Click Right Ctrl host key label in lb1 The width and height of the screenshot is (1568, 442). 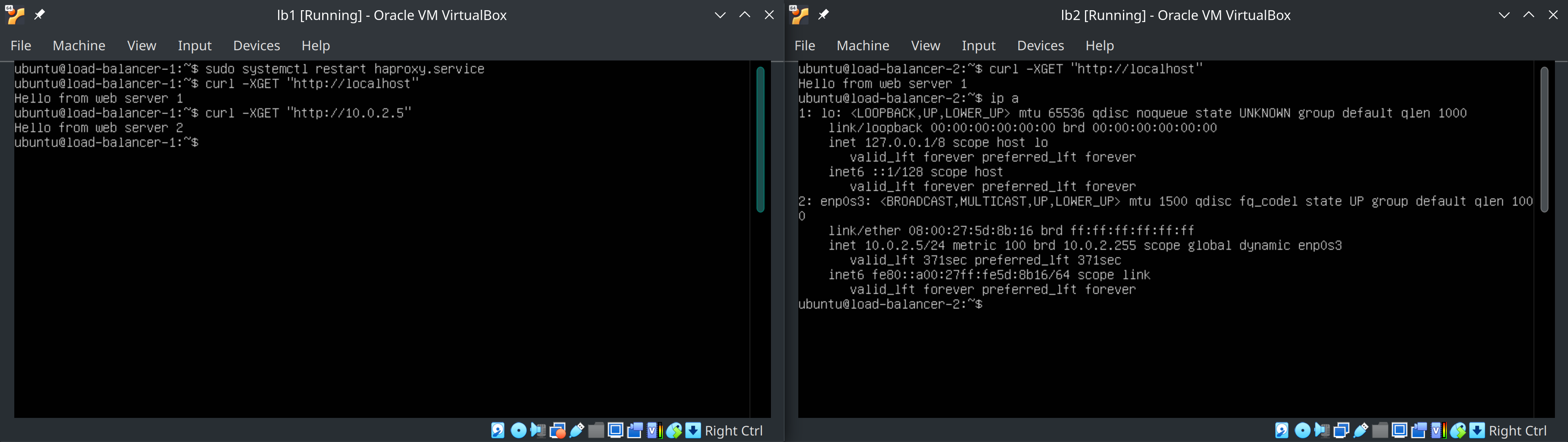pos(733,431)
